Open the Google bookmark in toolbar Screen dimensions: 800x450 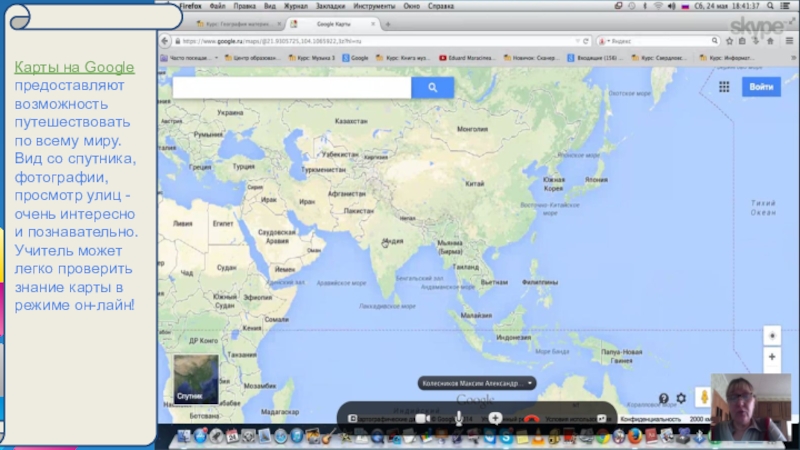355,58
